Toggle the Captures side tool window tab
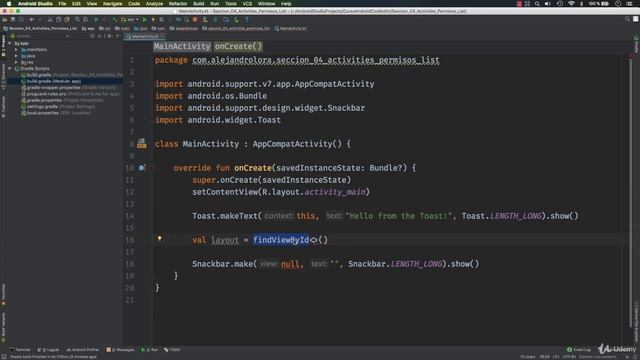 (x=3, y=107)
